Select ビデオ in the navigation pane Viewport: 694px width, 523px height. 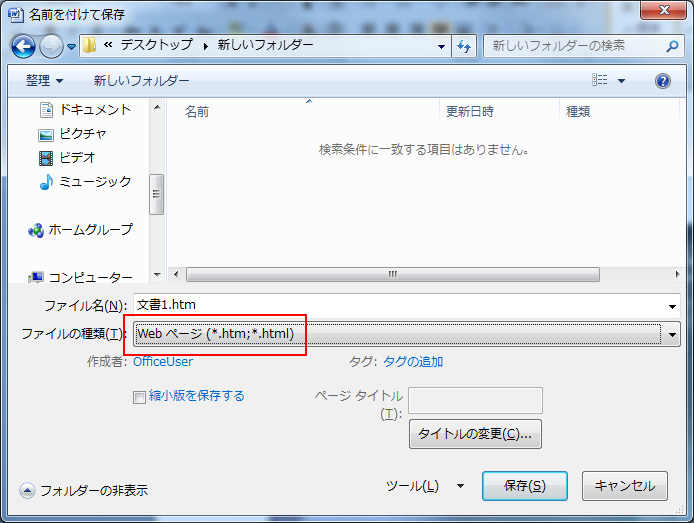pos(77,158)
